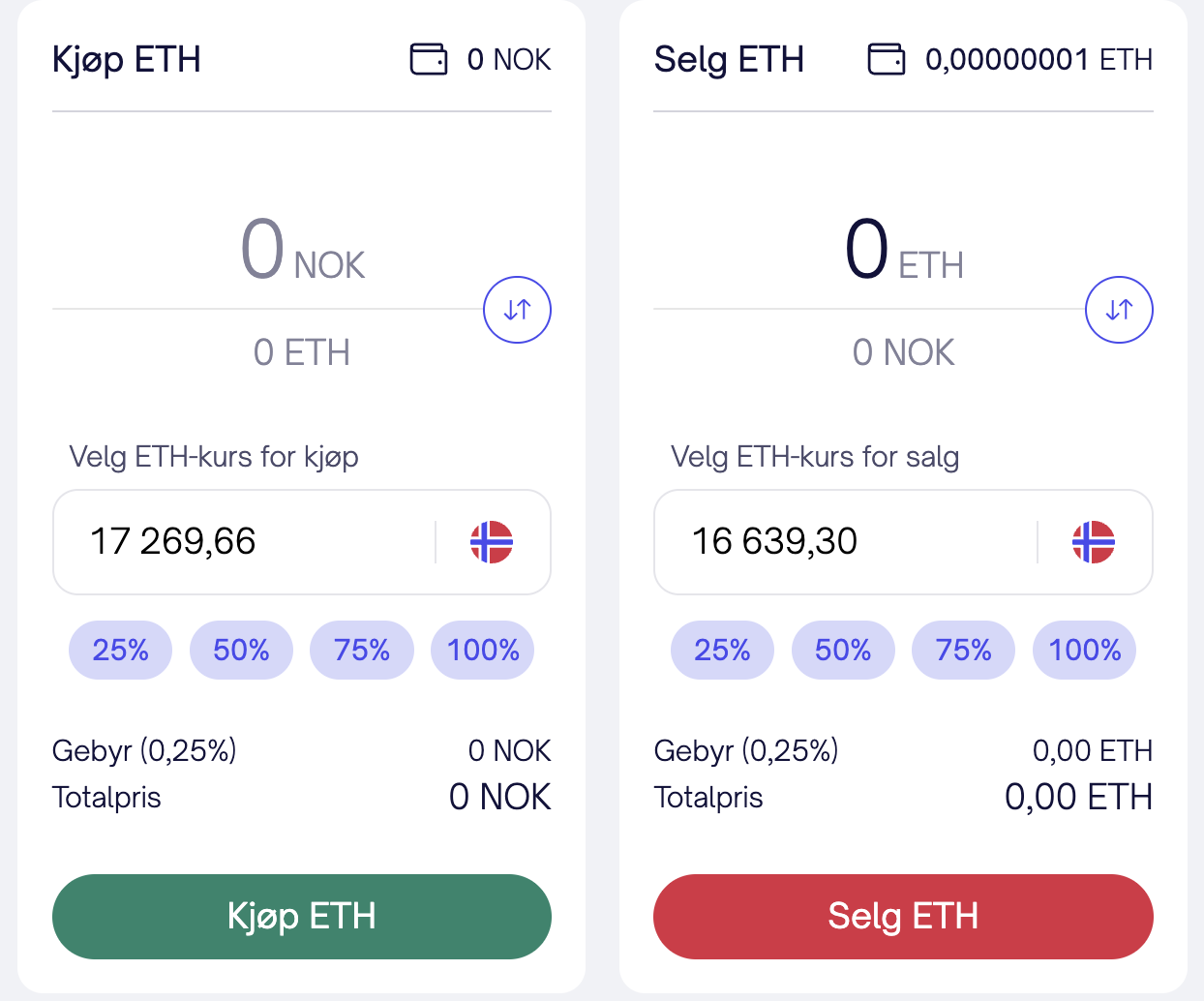Select 100% of balance for selling
The height and width of the screenshot is (1001, 1204).
pyautogui.click(x=1084, y=650)
